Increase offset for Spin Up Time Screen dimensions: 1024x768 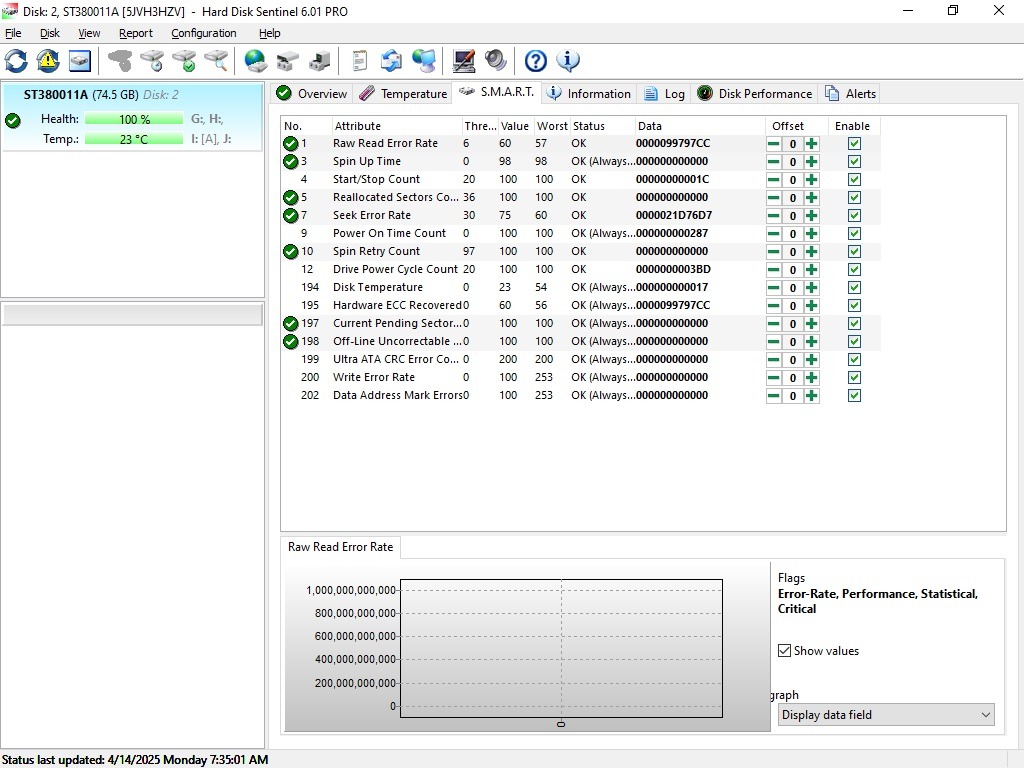811,162
